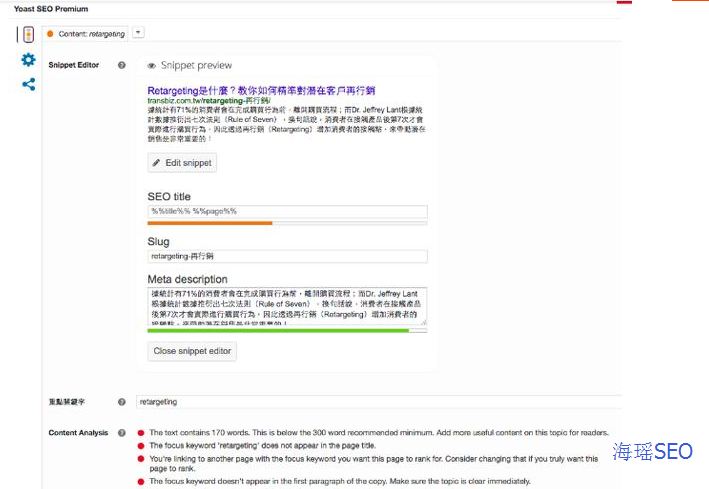
Task: Click the pencil icon on Edit snippet
Action: tap(156, 162)
